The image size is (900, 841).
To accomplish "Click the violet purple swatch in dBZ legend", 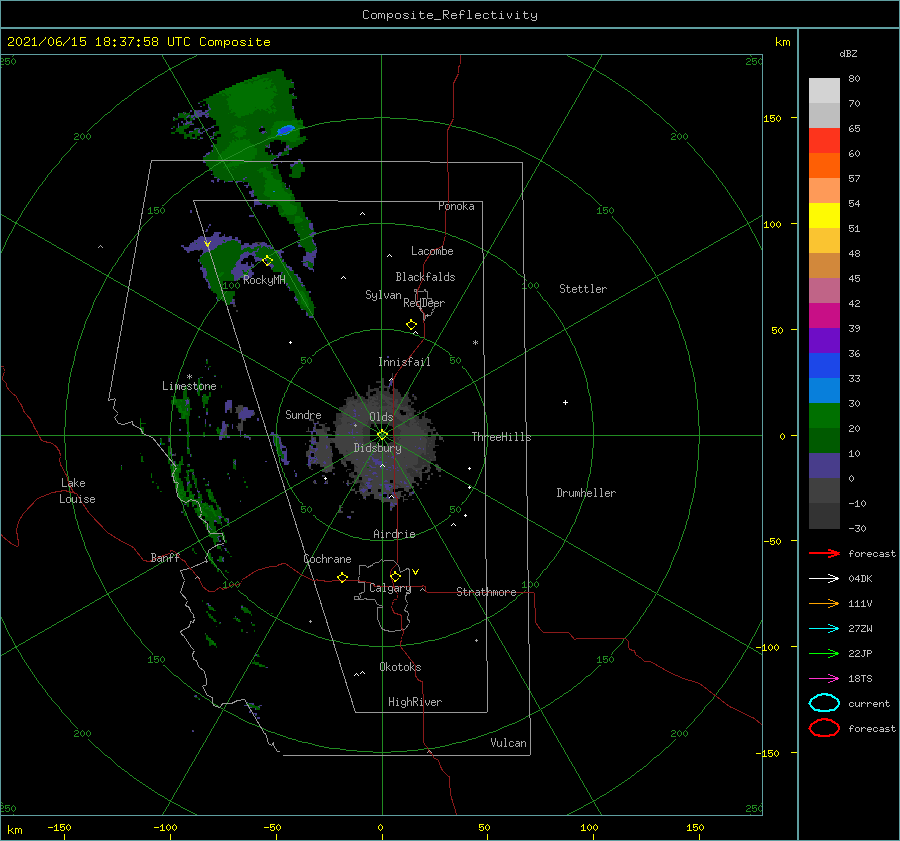I will (x=824, y=340).
